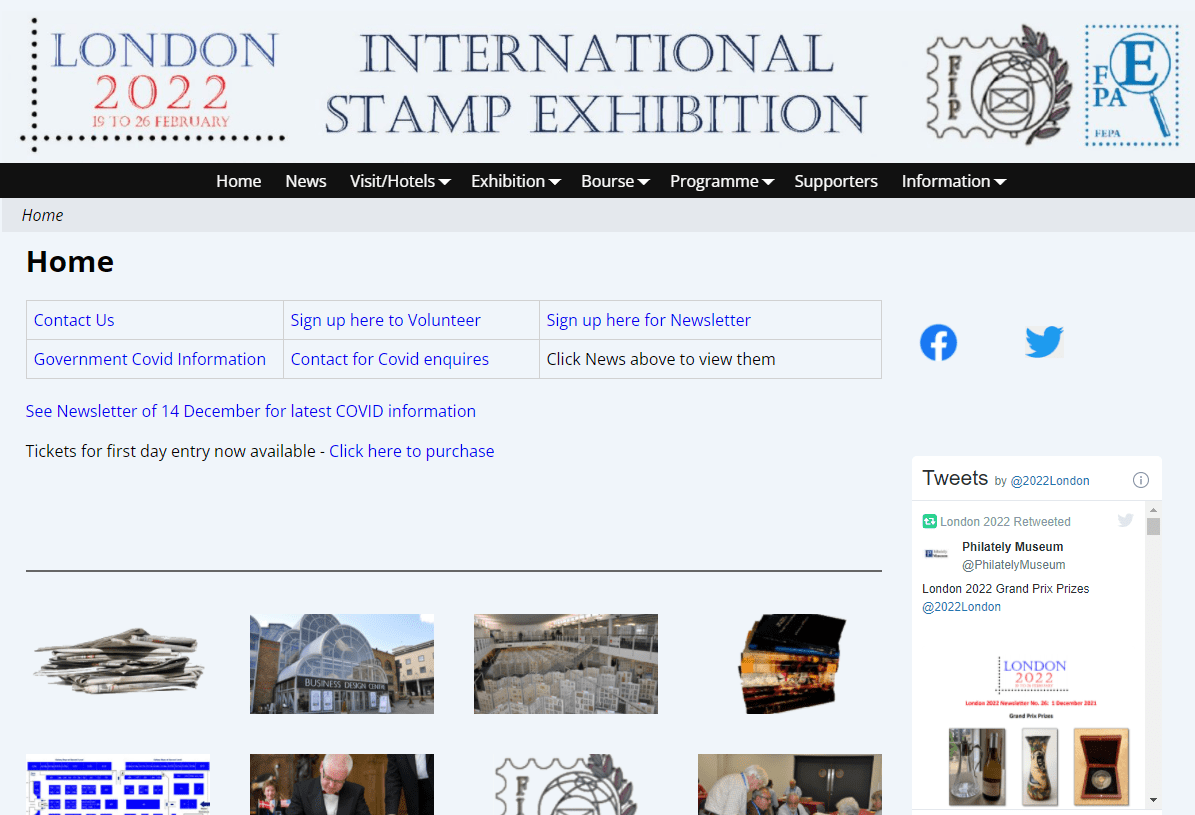Open the News menu item
Image resolution: width=1195 pixels, height=815 pixels.
coord(306,181)
